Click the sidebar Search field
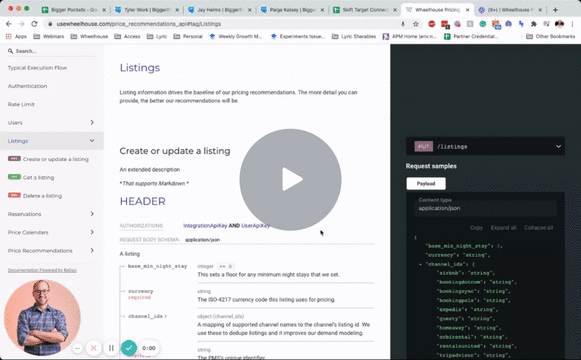The height and width of the screenshot is (360, 581). pos(52,51)
